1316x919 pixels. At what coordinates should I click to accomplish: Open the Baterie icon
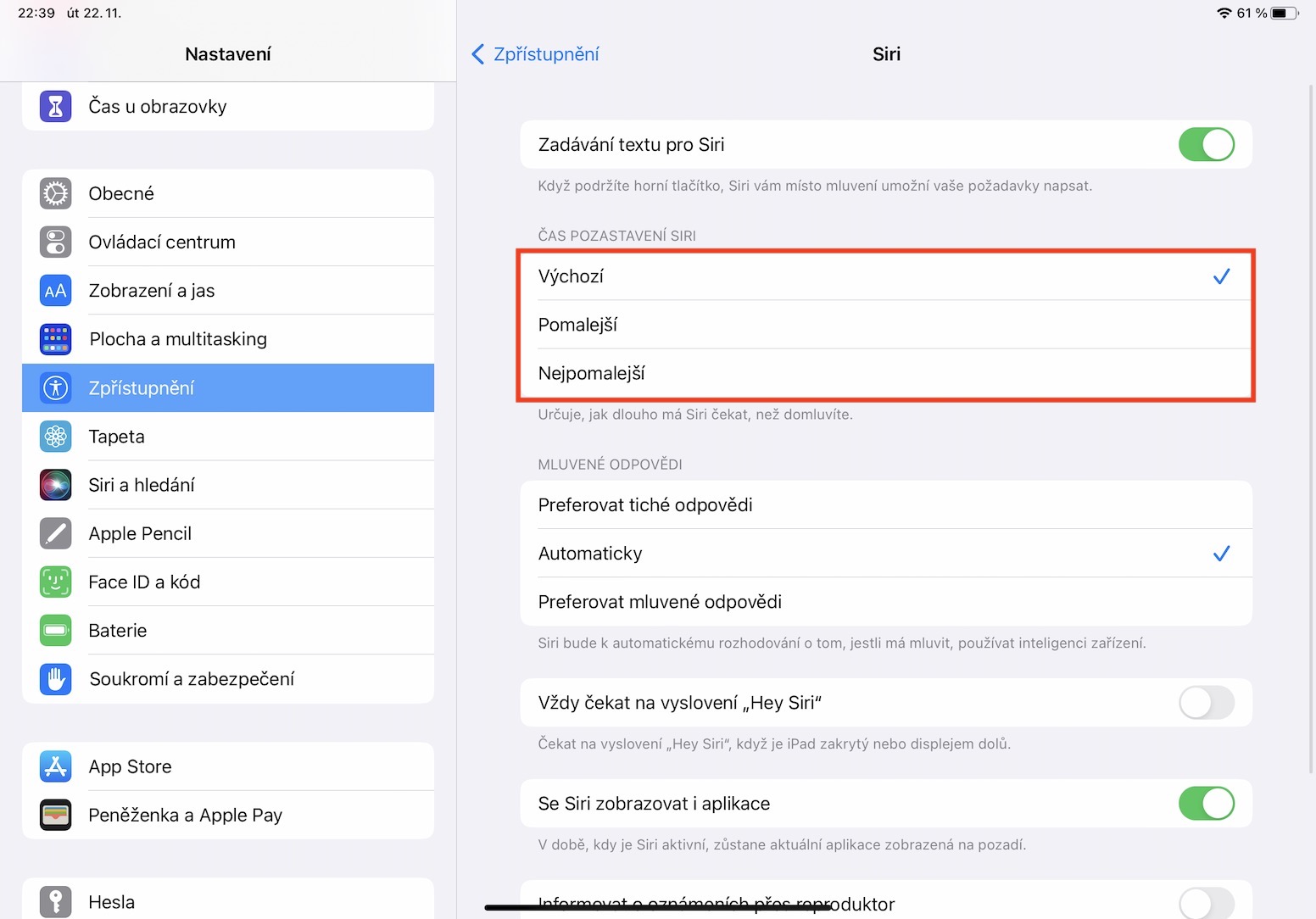[56, 630]
